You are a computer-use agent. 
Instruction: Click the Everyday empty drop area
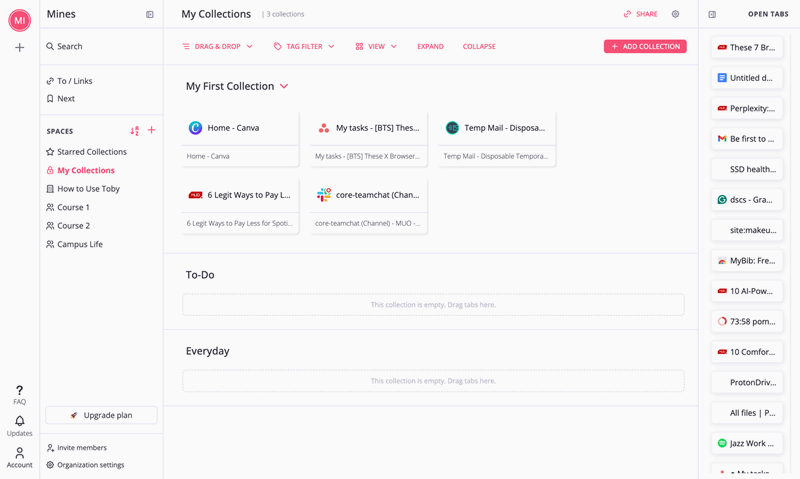pos(433,381)
